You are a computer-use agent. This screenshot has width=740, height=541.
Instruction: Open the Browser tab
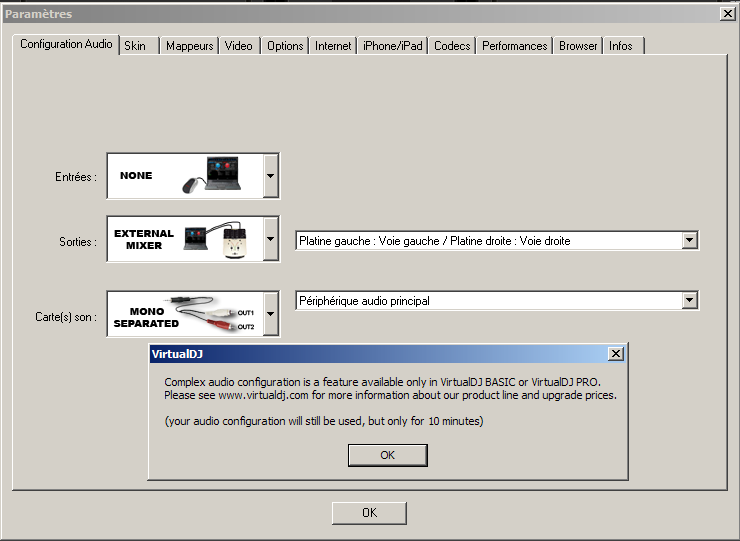coord(578,46)
